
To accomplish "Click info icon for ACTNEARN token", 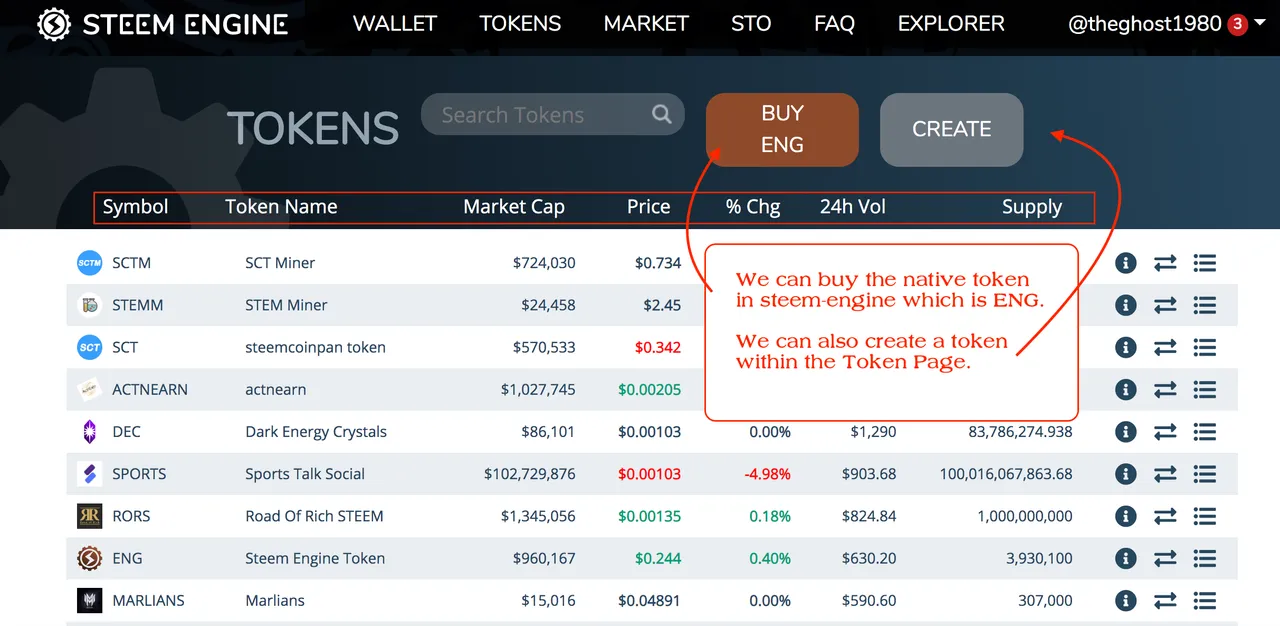I will point(1126,390).
